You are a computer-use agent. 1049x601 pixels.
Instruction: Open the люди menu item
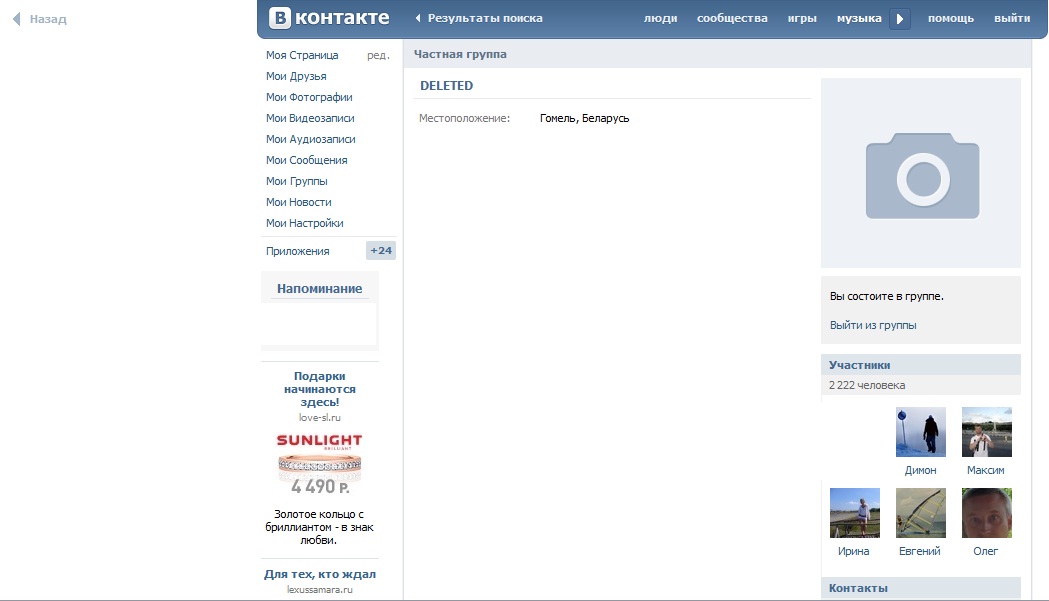click(x=660, y=18)
